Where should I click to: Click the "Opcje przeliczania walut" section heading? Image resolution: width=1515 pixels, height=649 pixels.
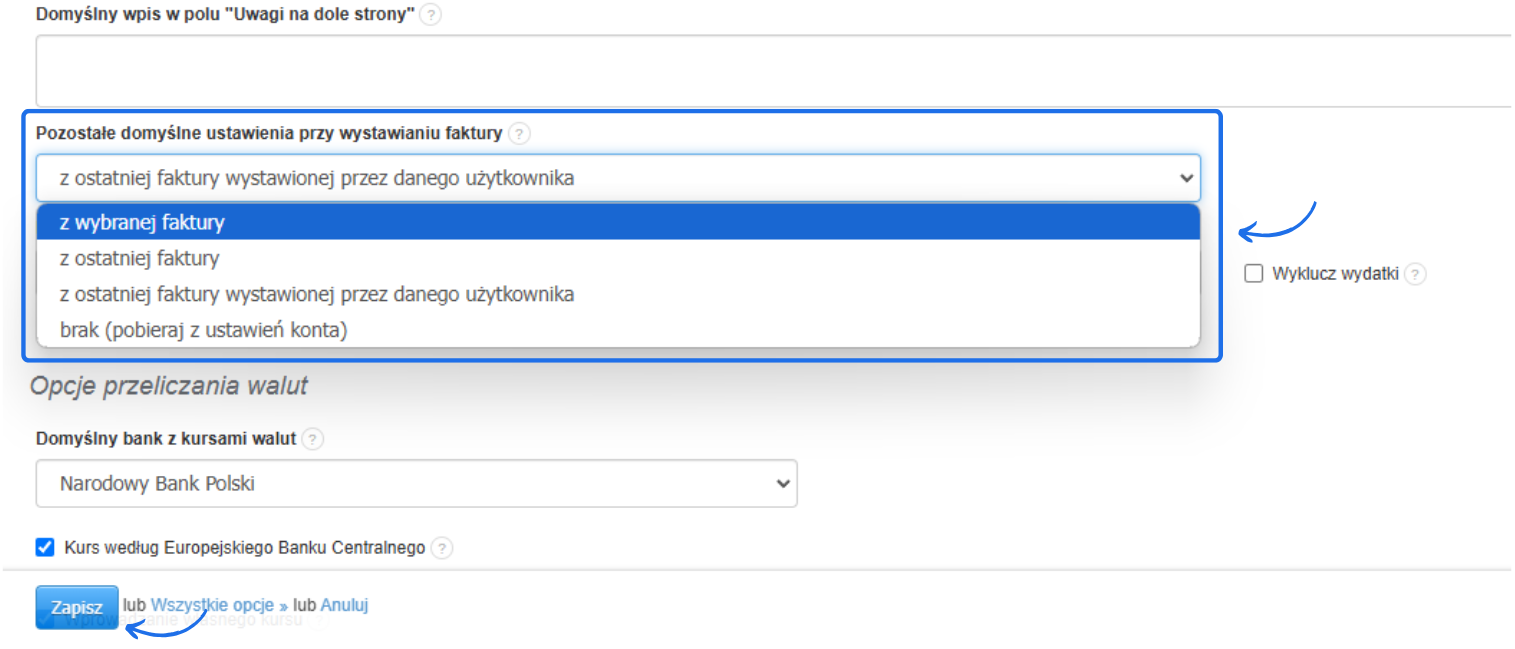click(x=169, y=386)
